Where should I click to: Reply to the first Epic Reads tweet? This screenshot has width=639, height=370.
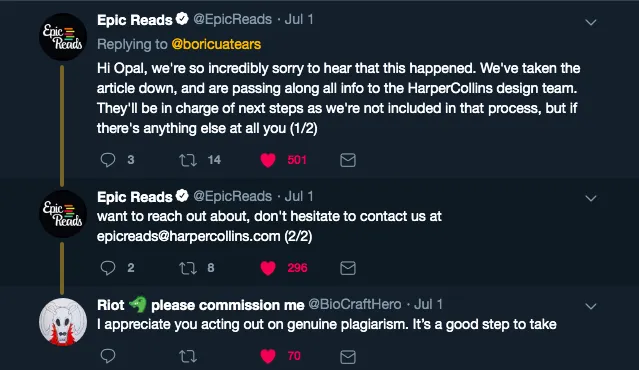(108, 160)
